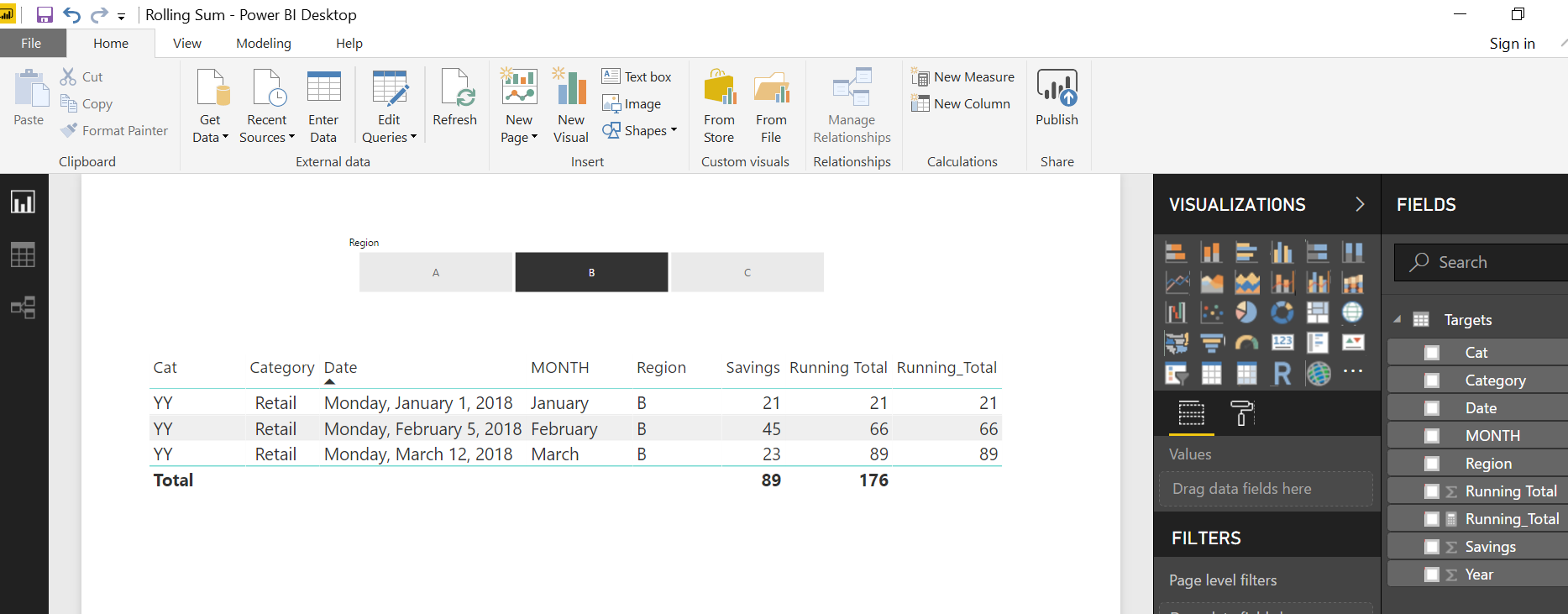
Task: Check the Cat field checkbox
Action: pyautogui.click(x=1432, y=353)
